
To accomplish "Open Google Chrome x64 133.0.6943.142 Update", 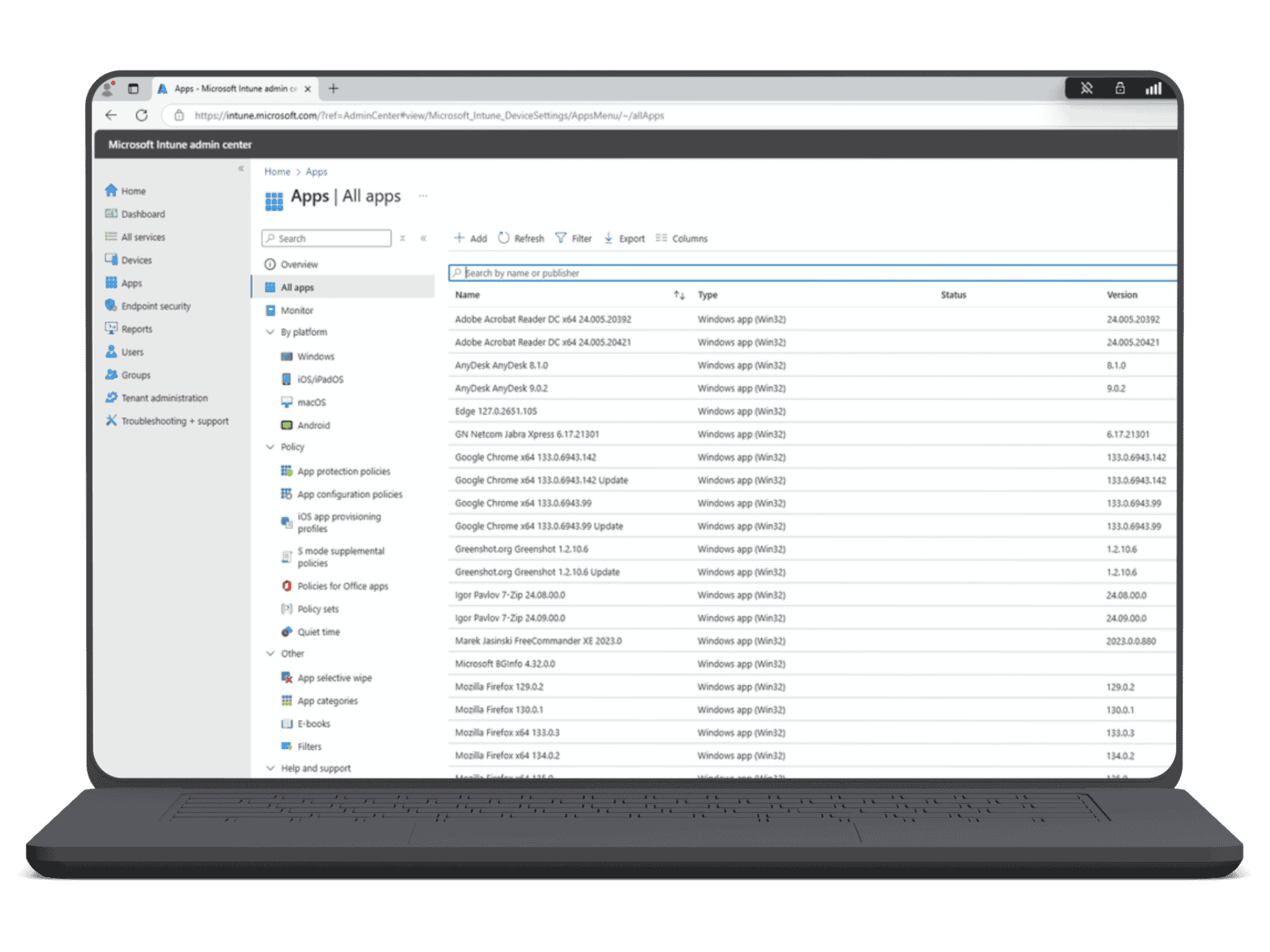I will click(x=541, y=480).
